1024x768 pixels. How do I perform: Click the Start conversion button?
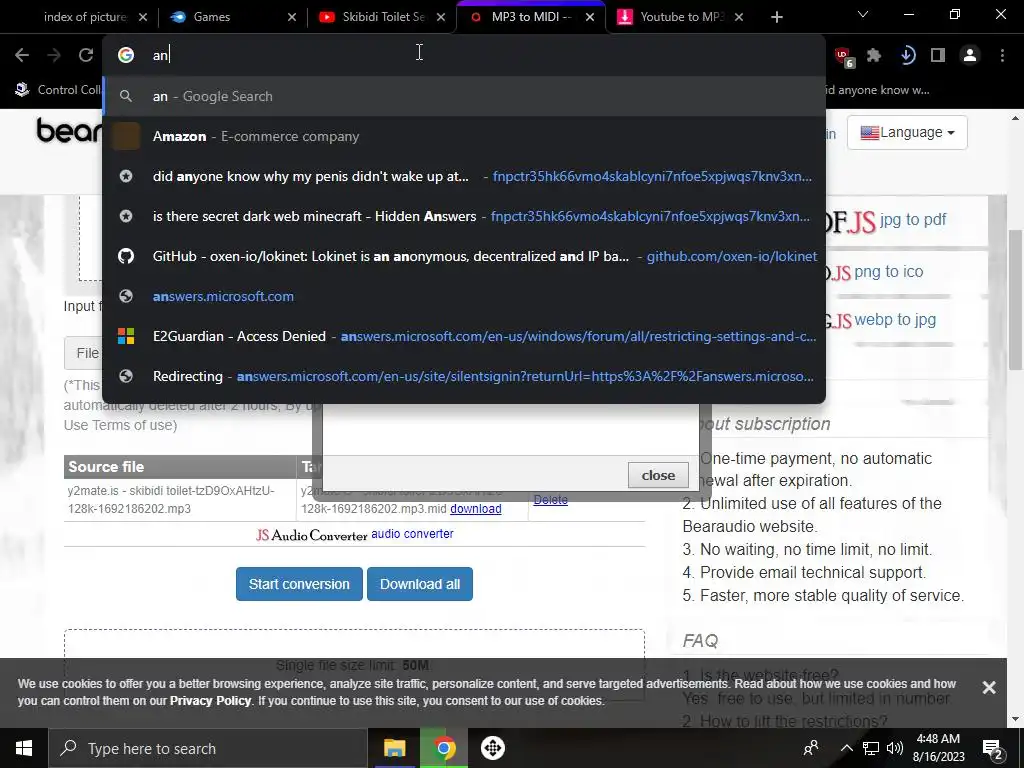(x=299, y=584)
